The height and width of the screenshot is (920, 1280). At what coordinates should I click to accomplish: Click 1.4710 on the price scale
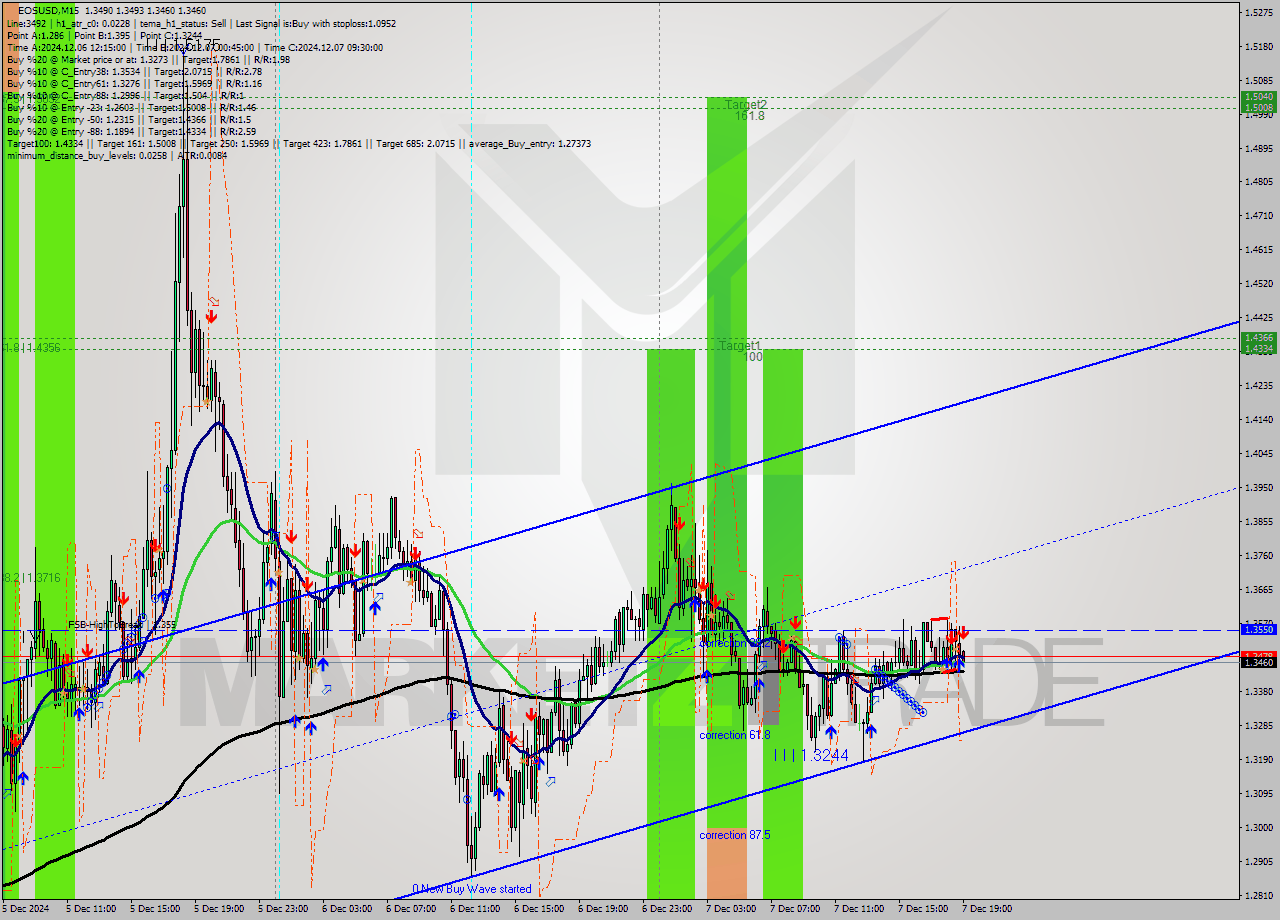tap(1258, 215)
